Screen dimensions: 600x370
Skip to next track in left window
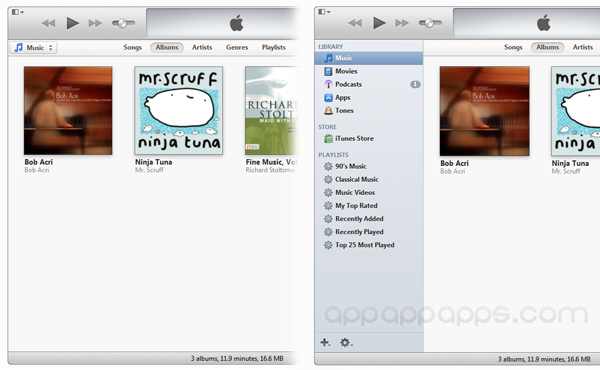click(x=95, y=23)
